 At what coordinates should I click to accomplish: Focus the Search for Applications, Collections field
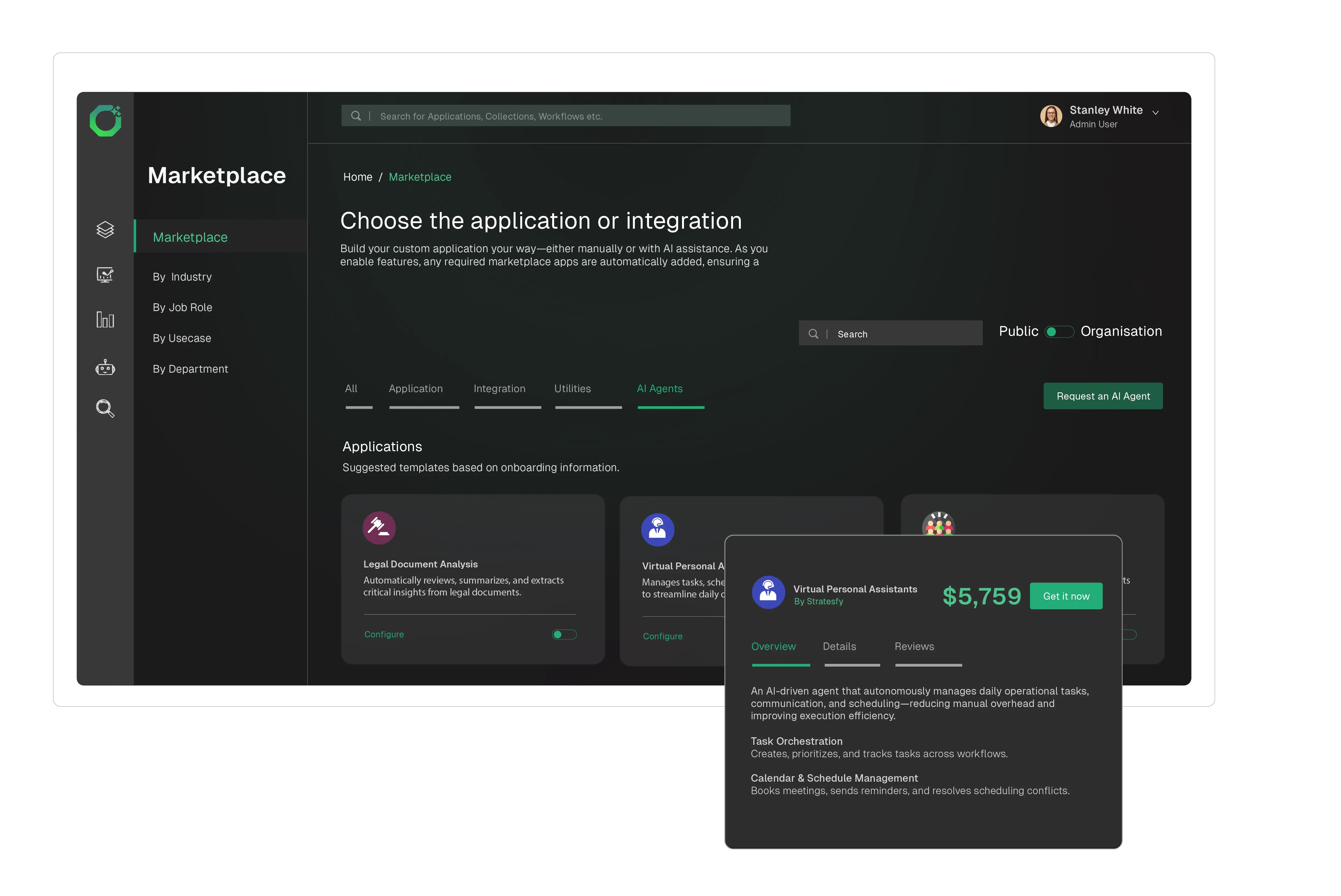pyautogui.click(x=566, y=116)
